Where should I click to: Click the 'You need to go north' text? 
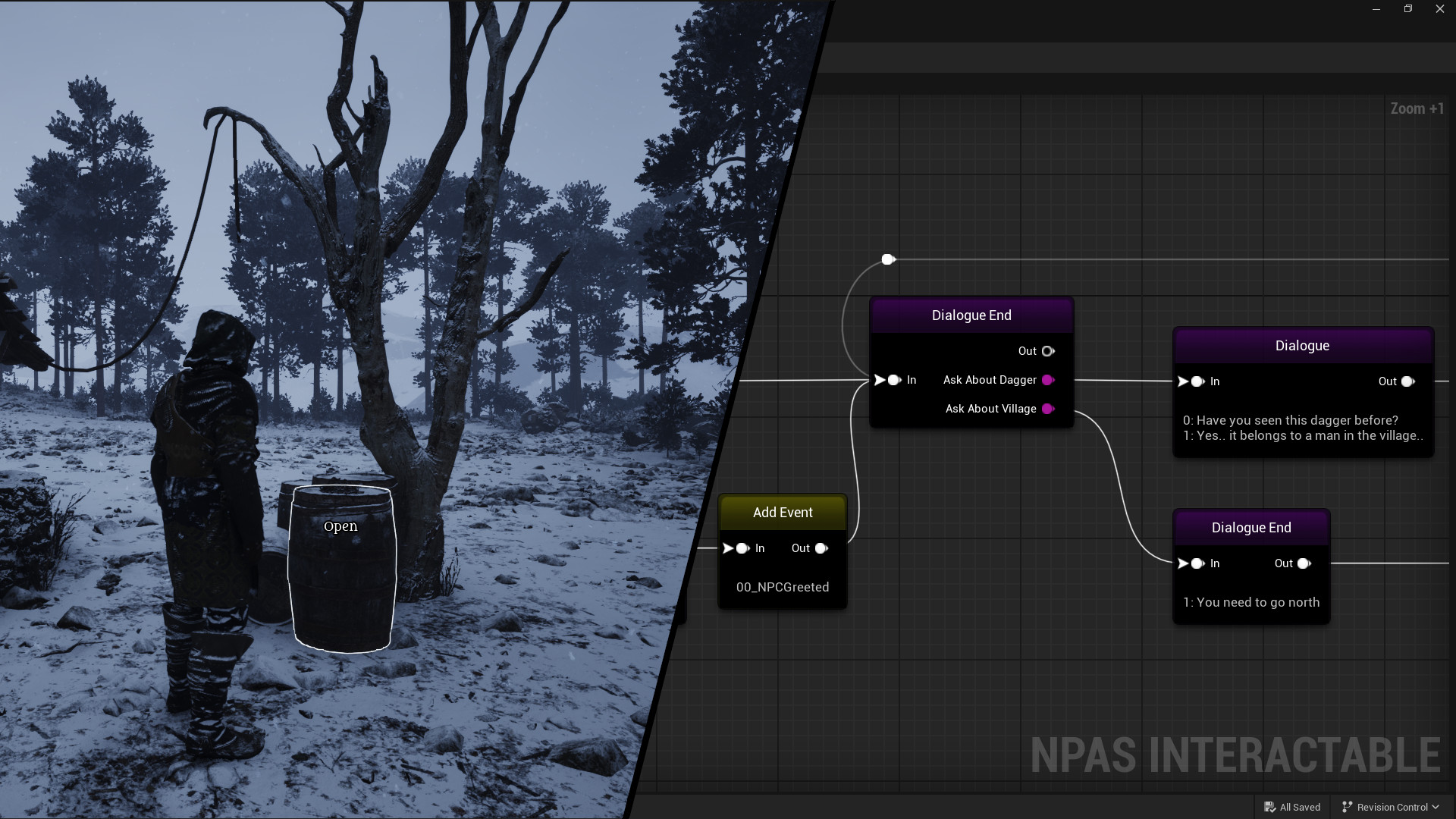pyautogui.click(x=1251, y=602)
